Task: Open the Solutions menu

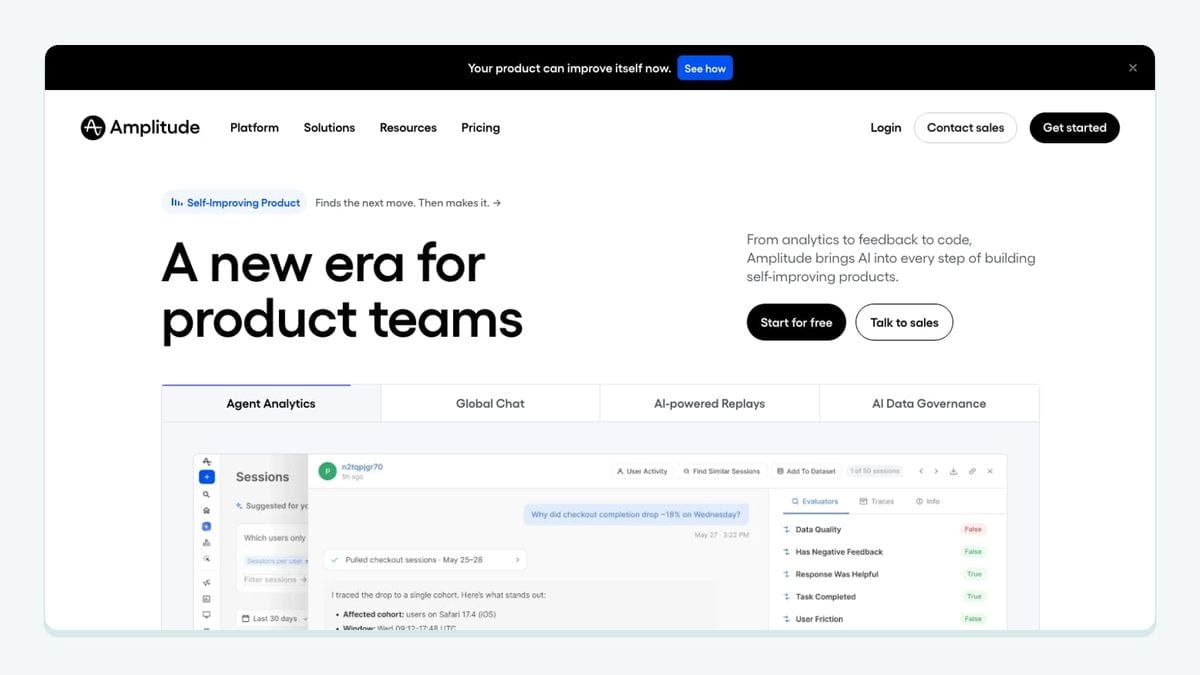Action: (329, 128)
